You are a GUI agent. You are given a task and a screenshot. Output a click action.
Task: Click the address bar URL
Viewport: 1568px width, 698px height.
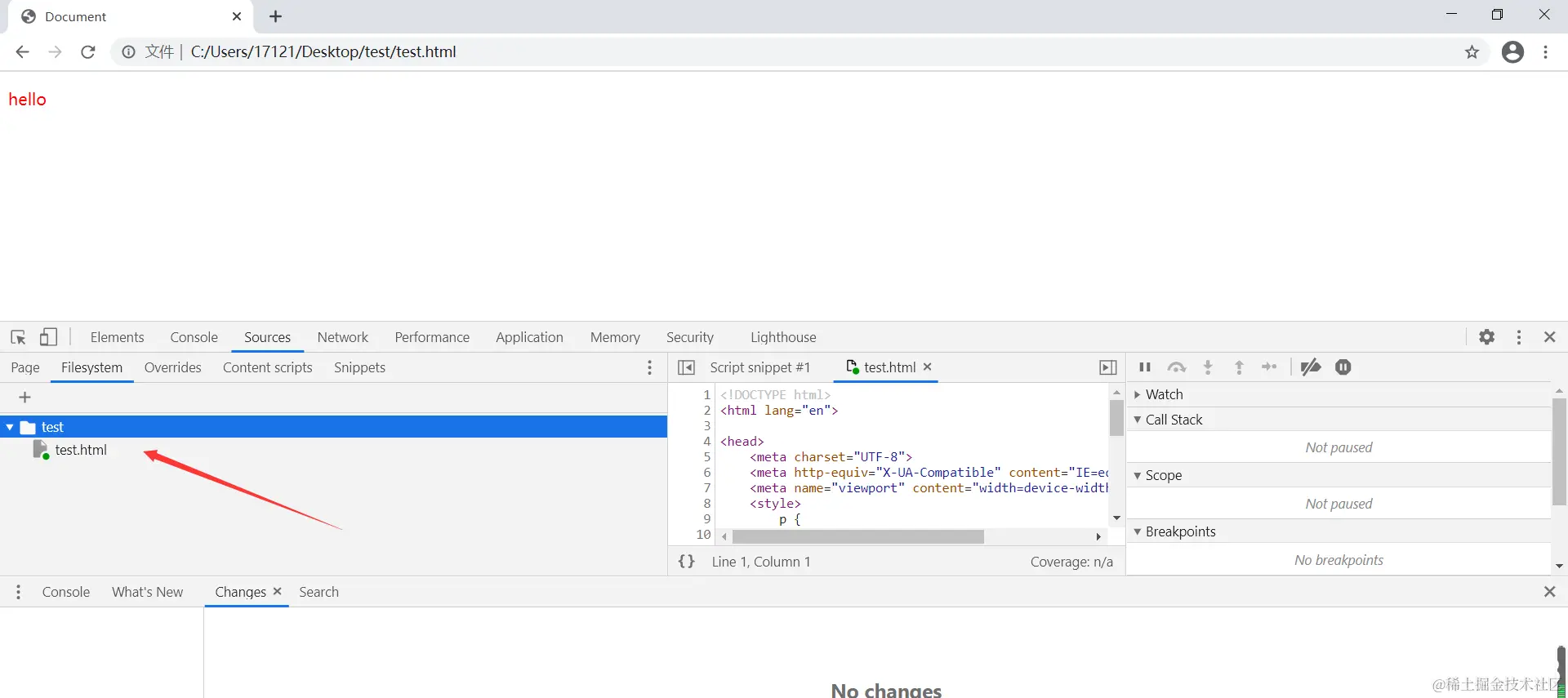323,52
